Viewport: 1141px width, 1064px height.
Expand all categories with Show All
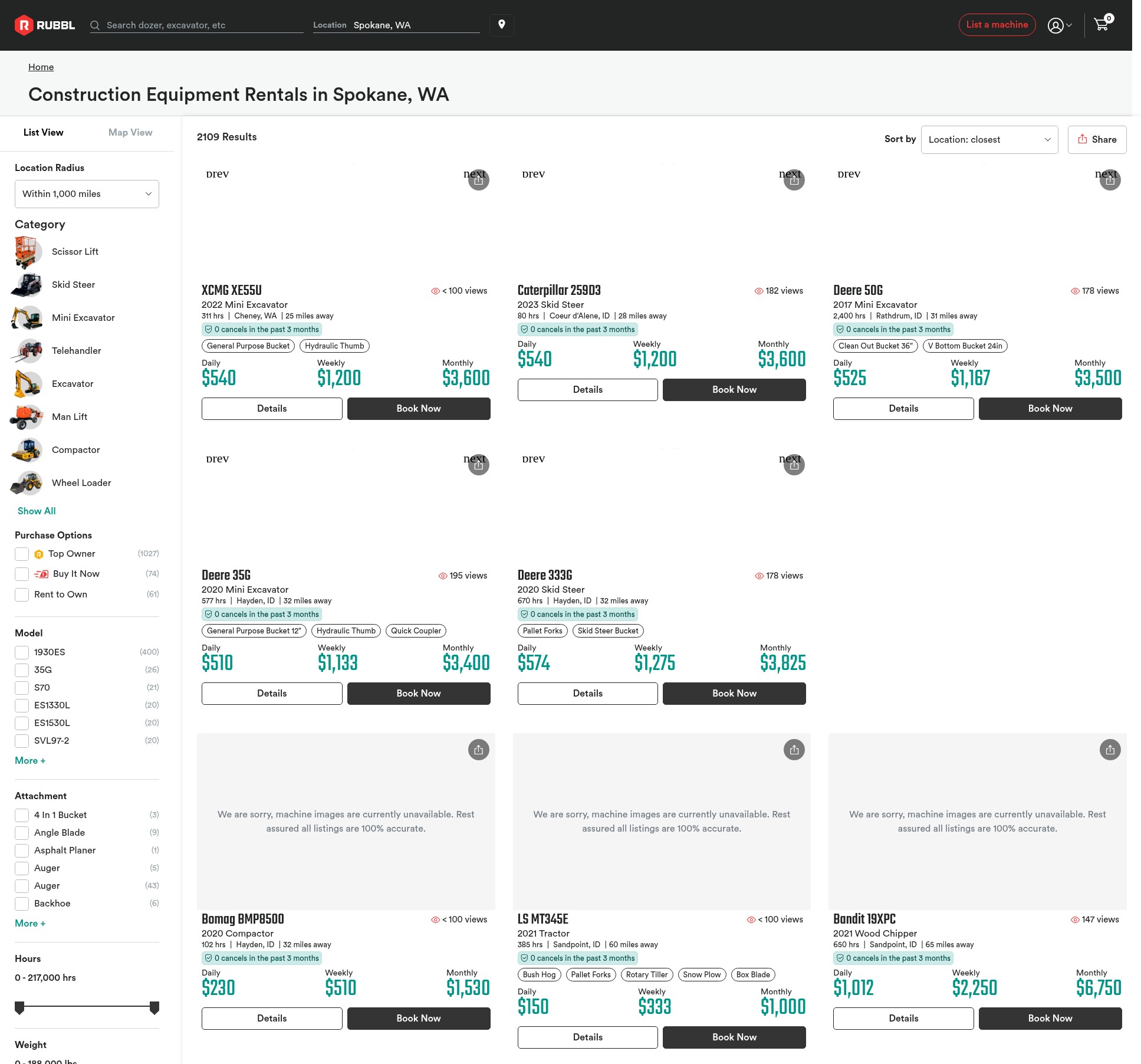coord(37,511)
